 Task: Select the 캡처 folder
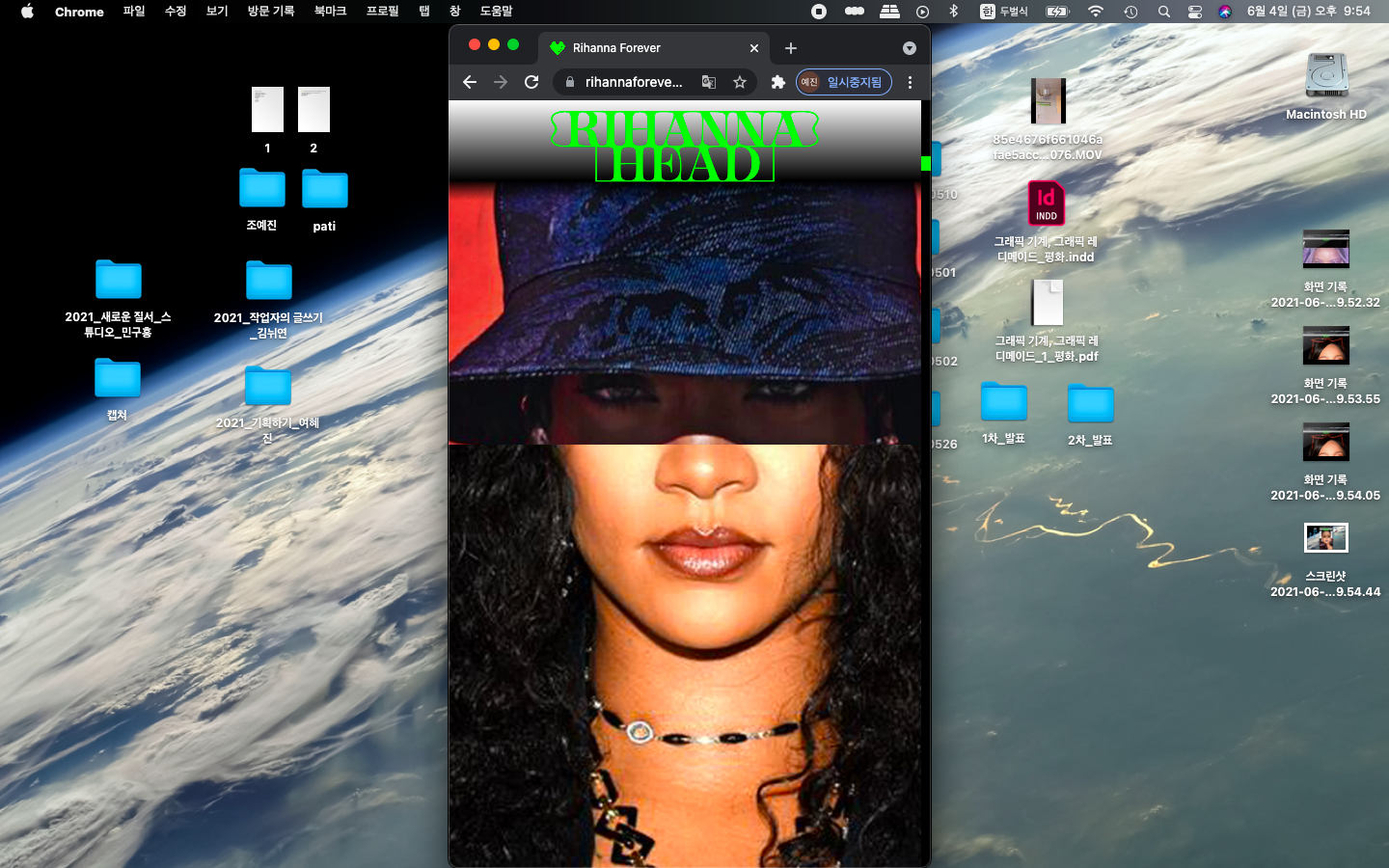118,378
